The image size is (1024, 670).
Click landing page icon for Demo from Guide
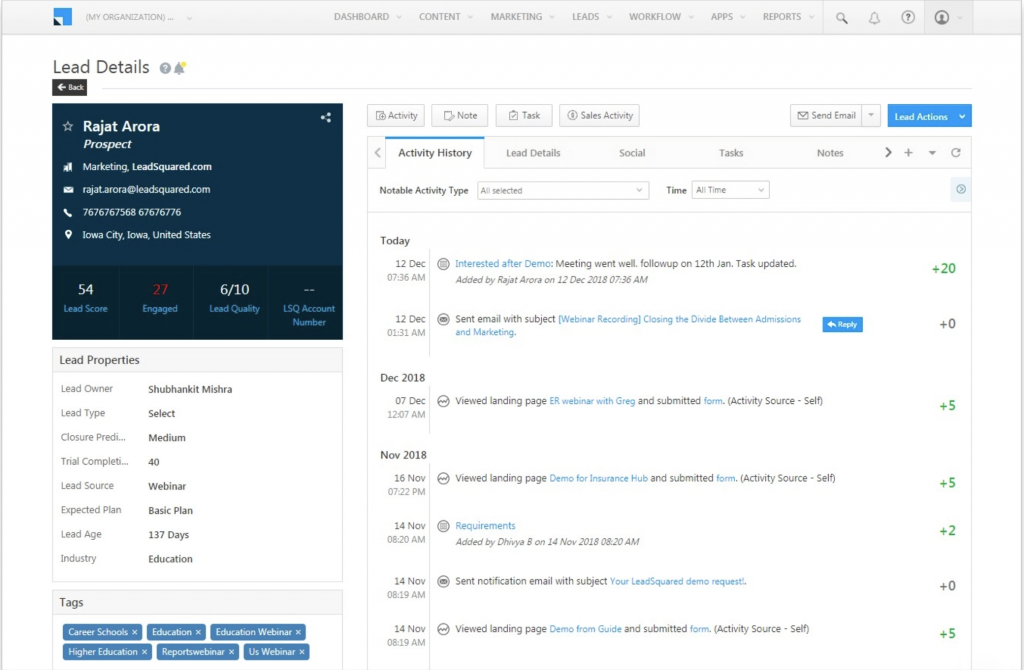pyautogui.click(x=443, y=629)
